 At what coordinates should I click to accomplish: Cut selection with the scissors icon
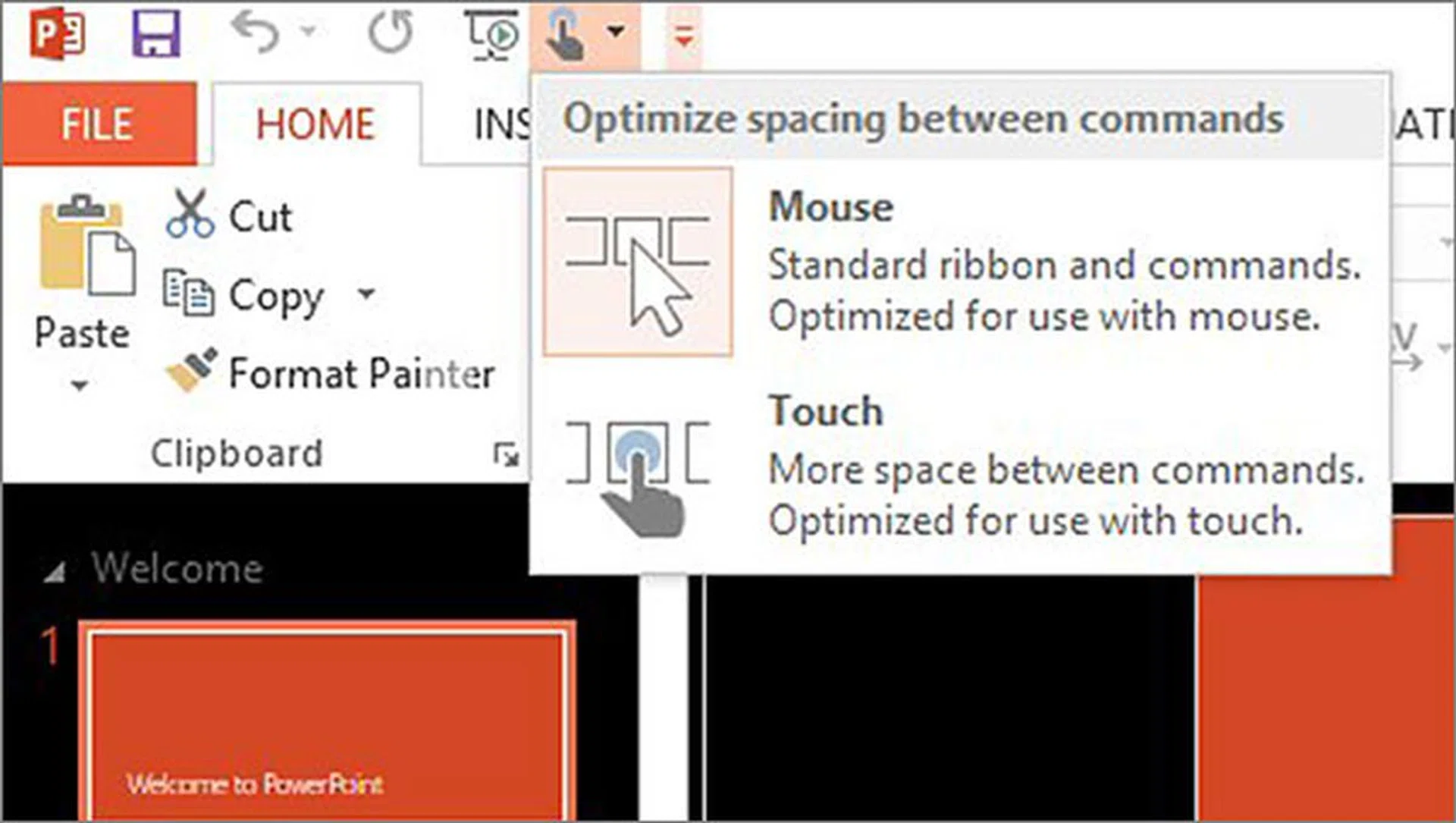click(190, 215)
